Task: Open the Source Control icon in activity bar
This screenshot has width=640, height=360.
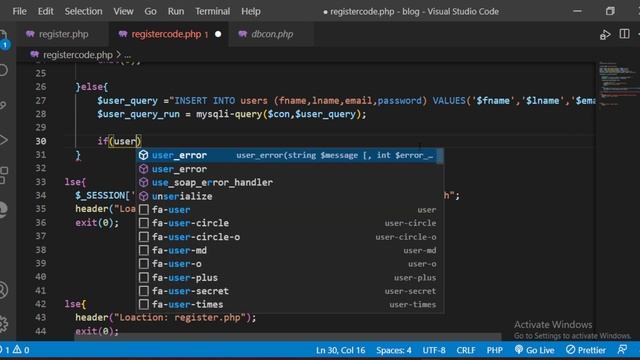Action: pyautogui.click(x=3, y=105)
